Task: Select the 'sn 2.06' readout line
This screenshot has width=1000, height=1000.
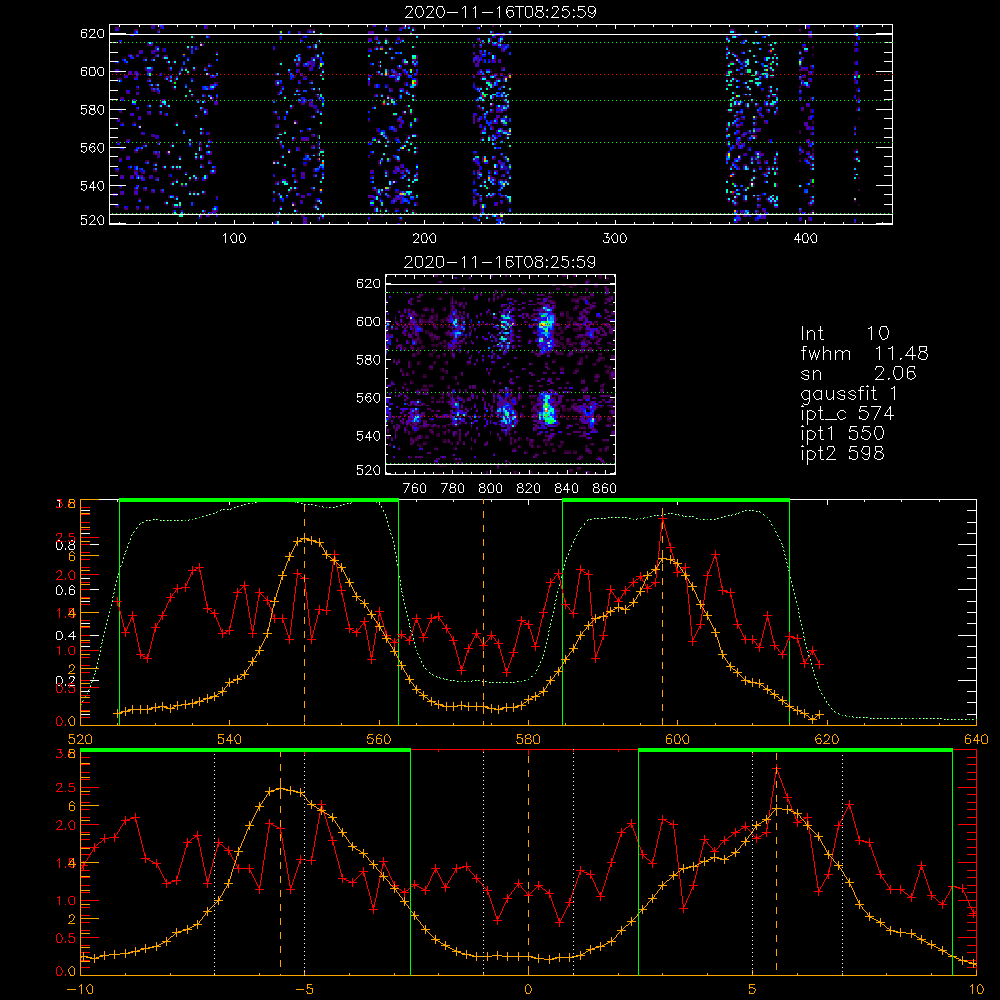Action: (x=858, y=373)
